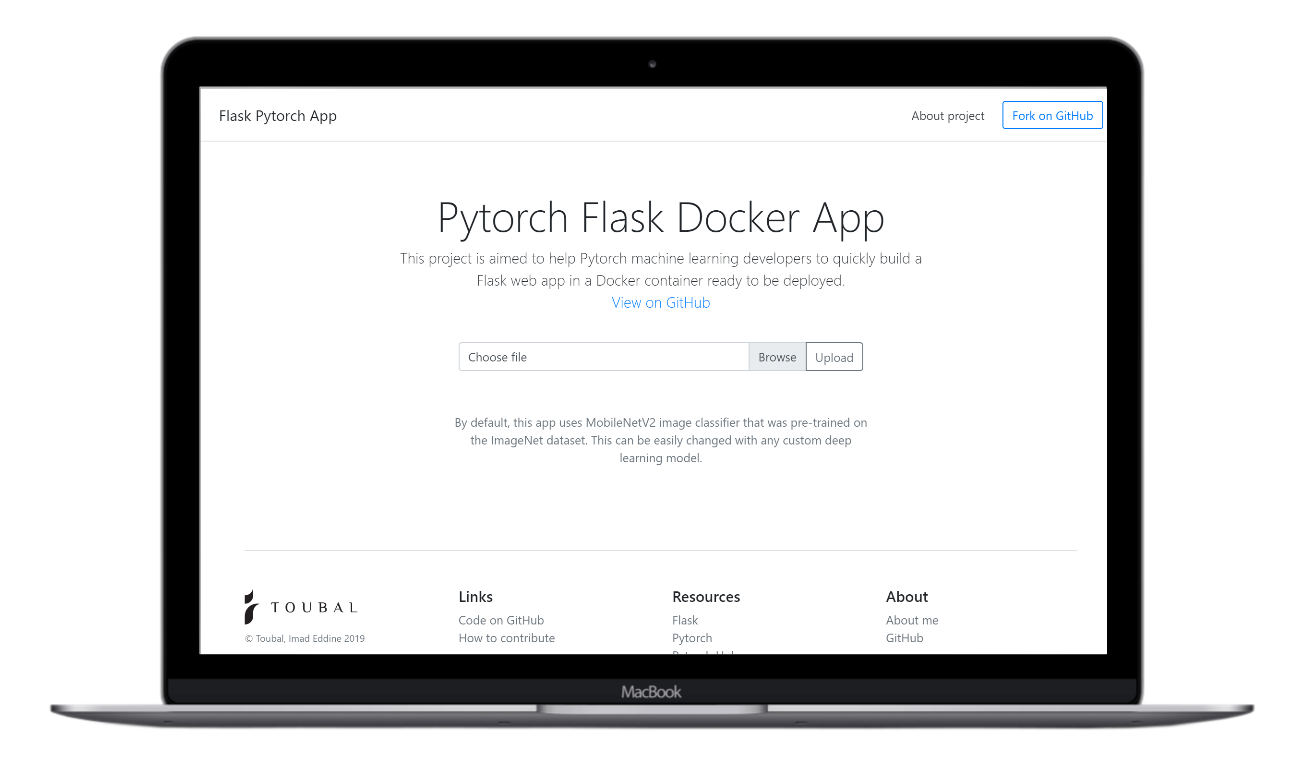Click the Browse file button
The height and width of the screenshot is (767, 1292).
coord(777,357)
